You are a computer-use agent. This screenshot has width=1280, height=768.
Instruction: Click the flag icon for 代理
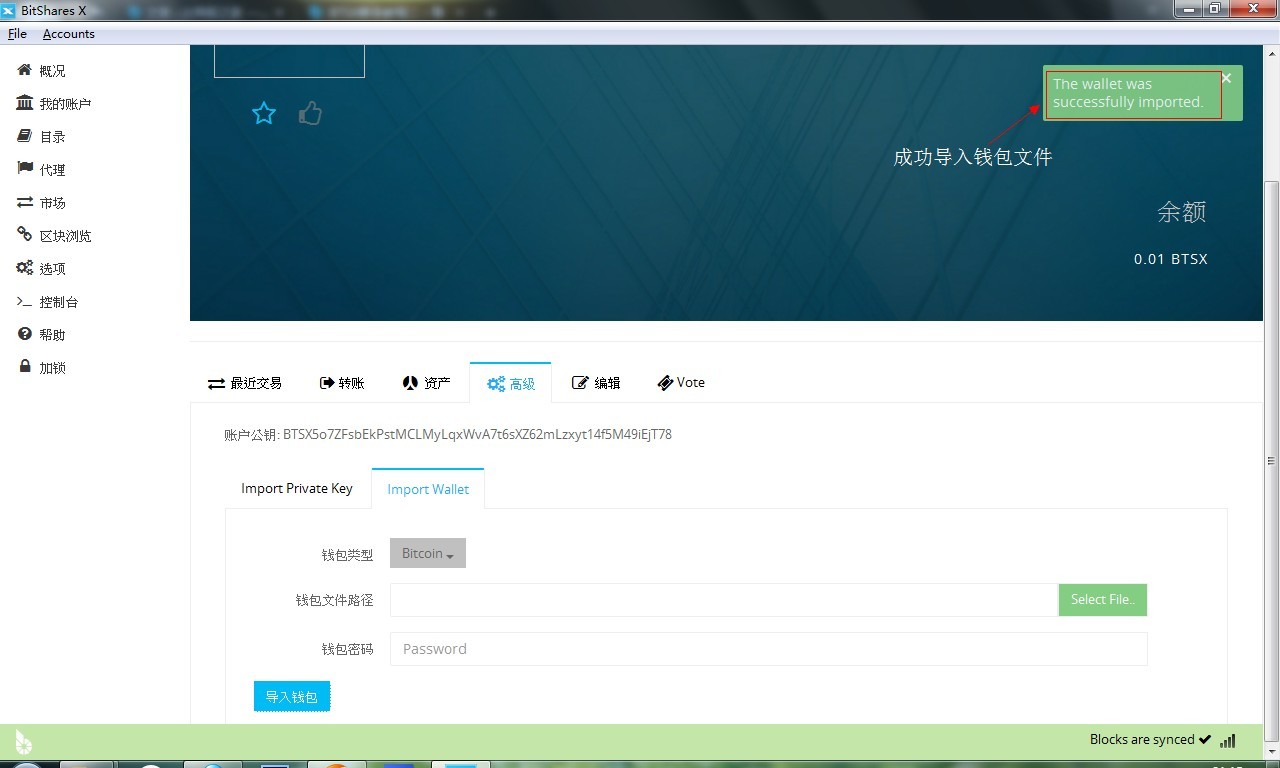click(x=25, y=169)
